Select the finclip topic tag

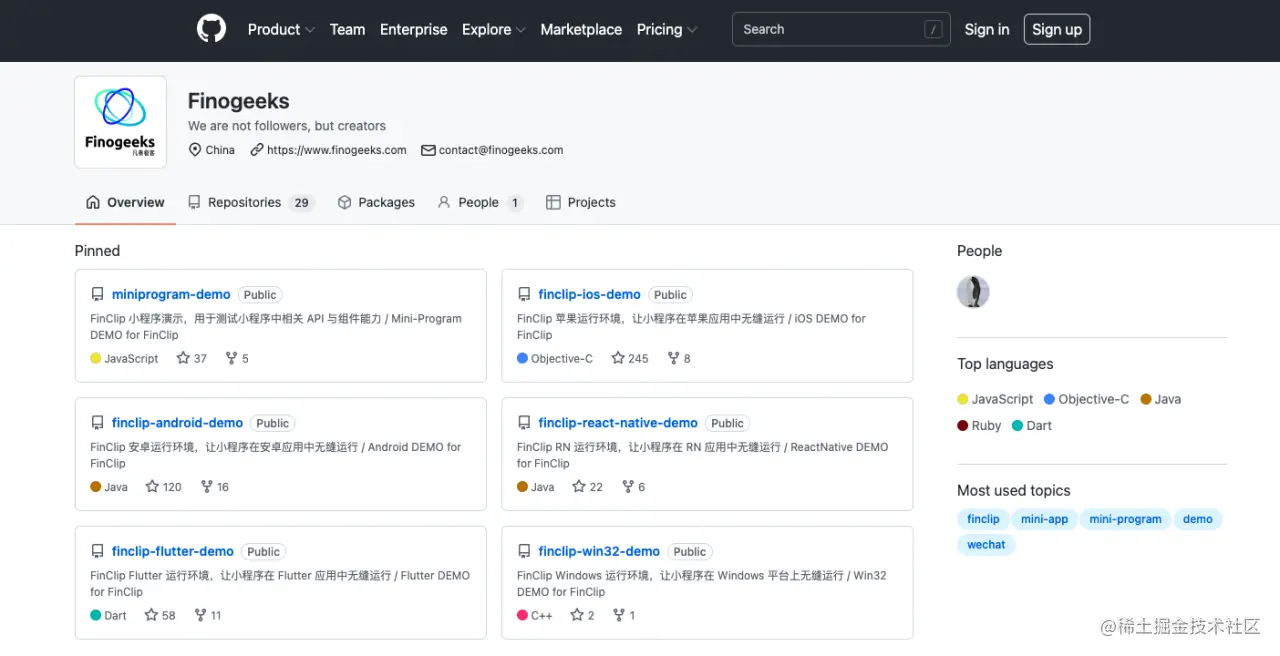tap(983, 519)
